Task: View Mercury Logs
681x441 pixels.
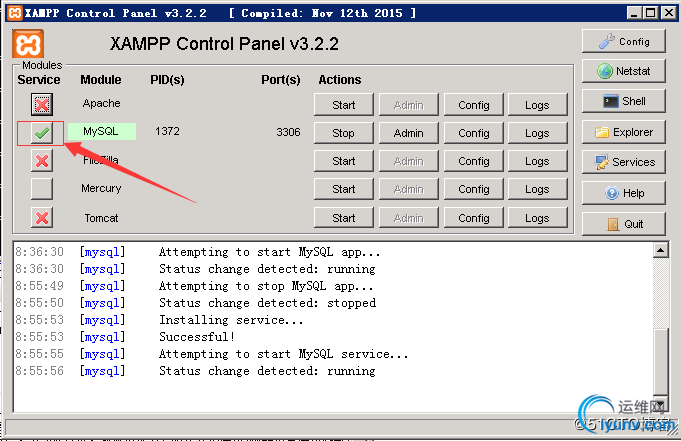Action: tap(538, 189)
